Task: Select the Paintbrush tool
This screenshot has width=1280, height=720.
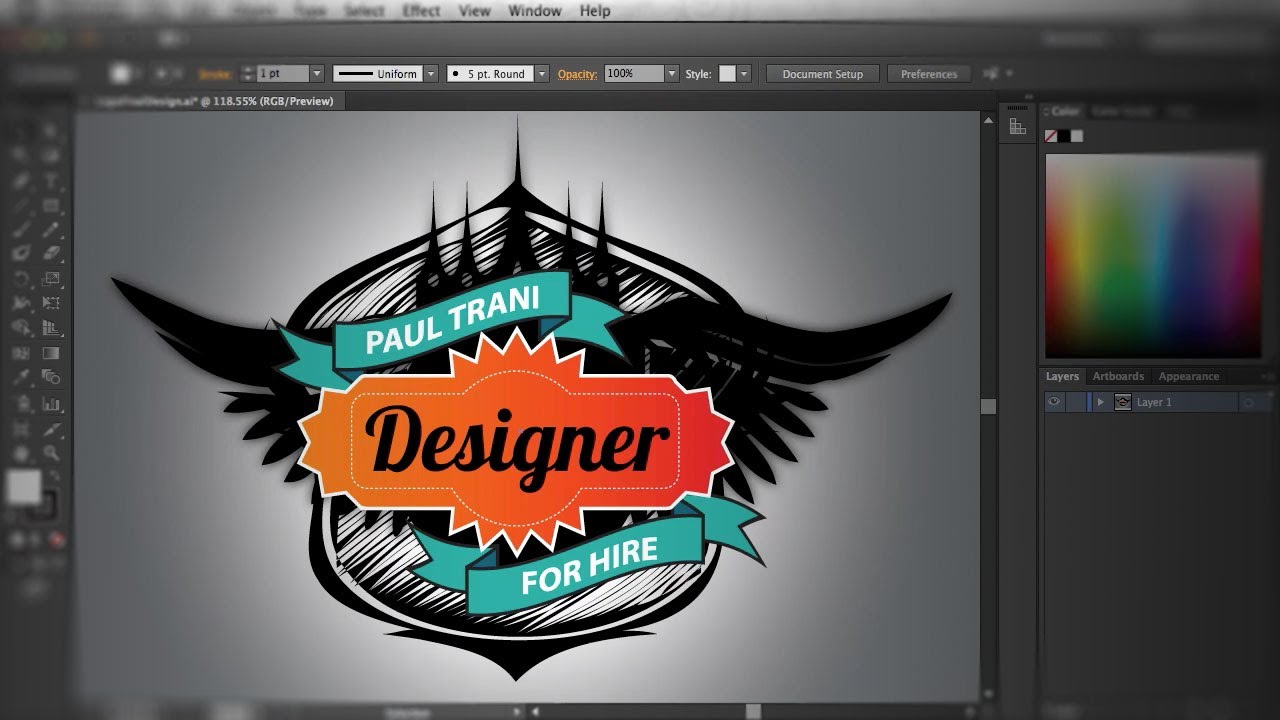Action: (22, 229)
